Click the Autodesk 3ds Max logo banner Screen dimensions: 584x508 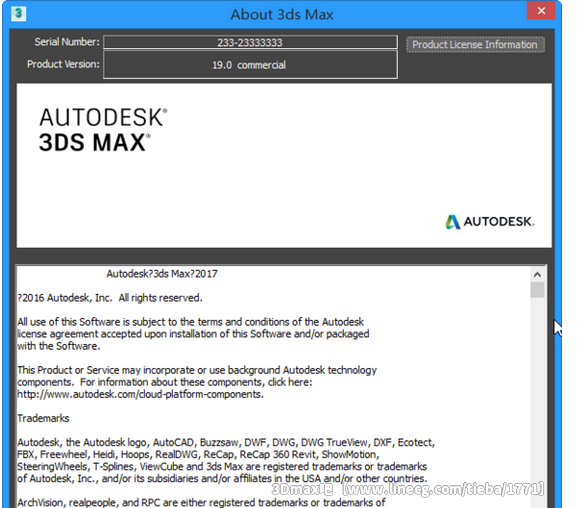coord(284,165)
